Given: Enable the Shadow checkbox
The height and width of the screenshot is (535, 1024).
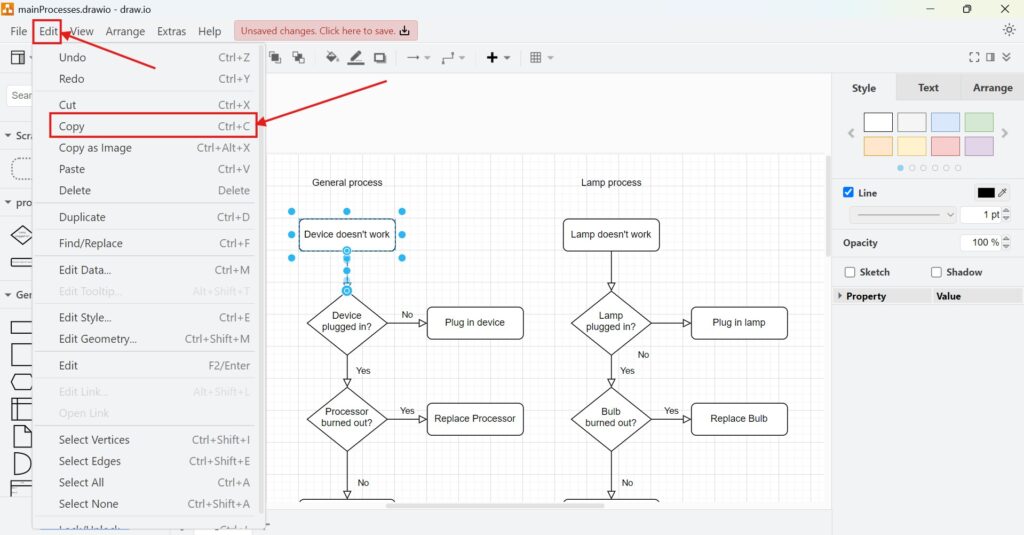Looking at the screenshot, I should (936, 272).
